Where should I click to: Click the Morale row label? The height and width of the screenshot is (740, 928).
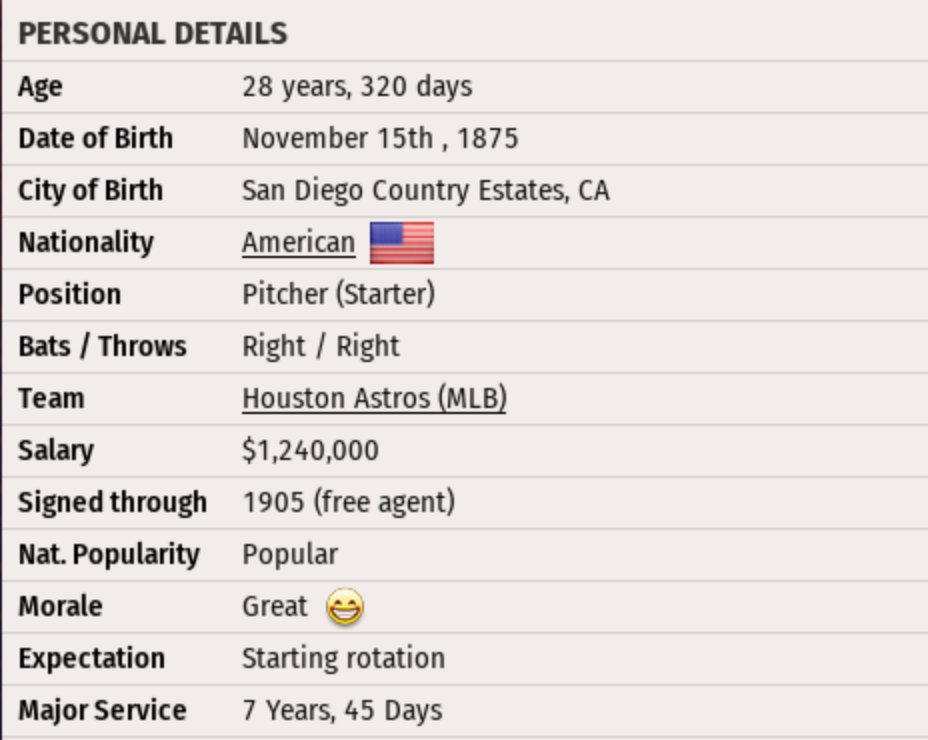pyautogui.click(x=60, y=607)
